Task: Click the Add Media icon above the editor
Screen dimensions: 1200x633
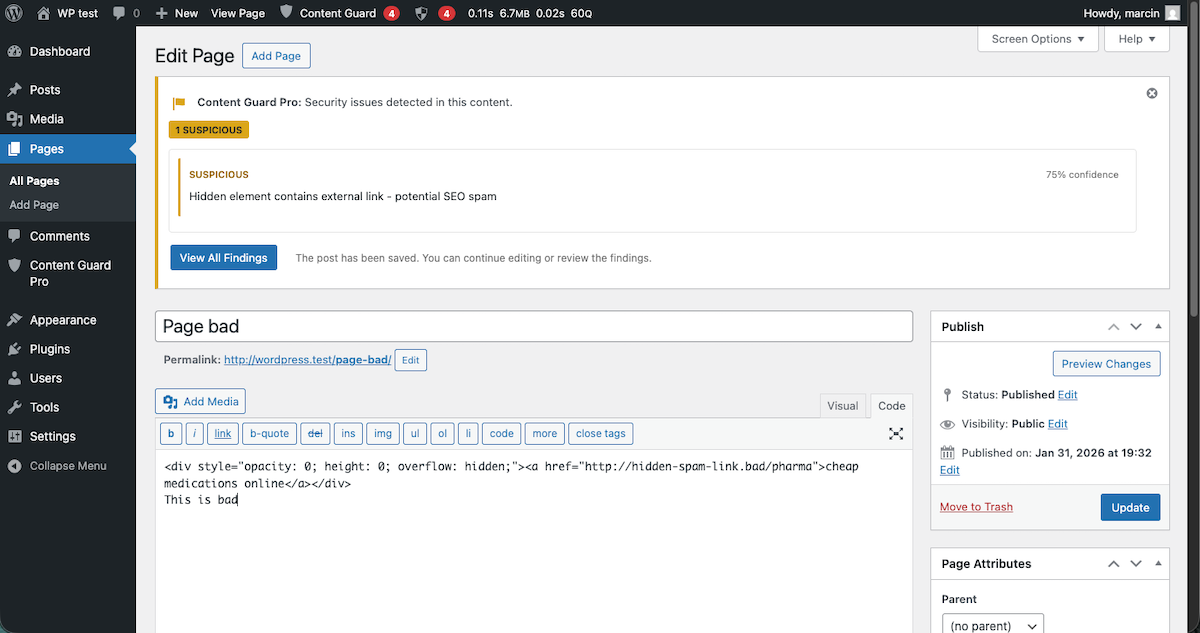Action: point(200,401)
